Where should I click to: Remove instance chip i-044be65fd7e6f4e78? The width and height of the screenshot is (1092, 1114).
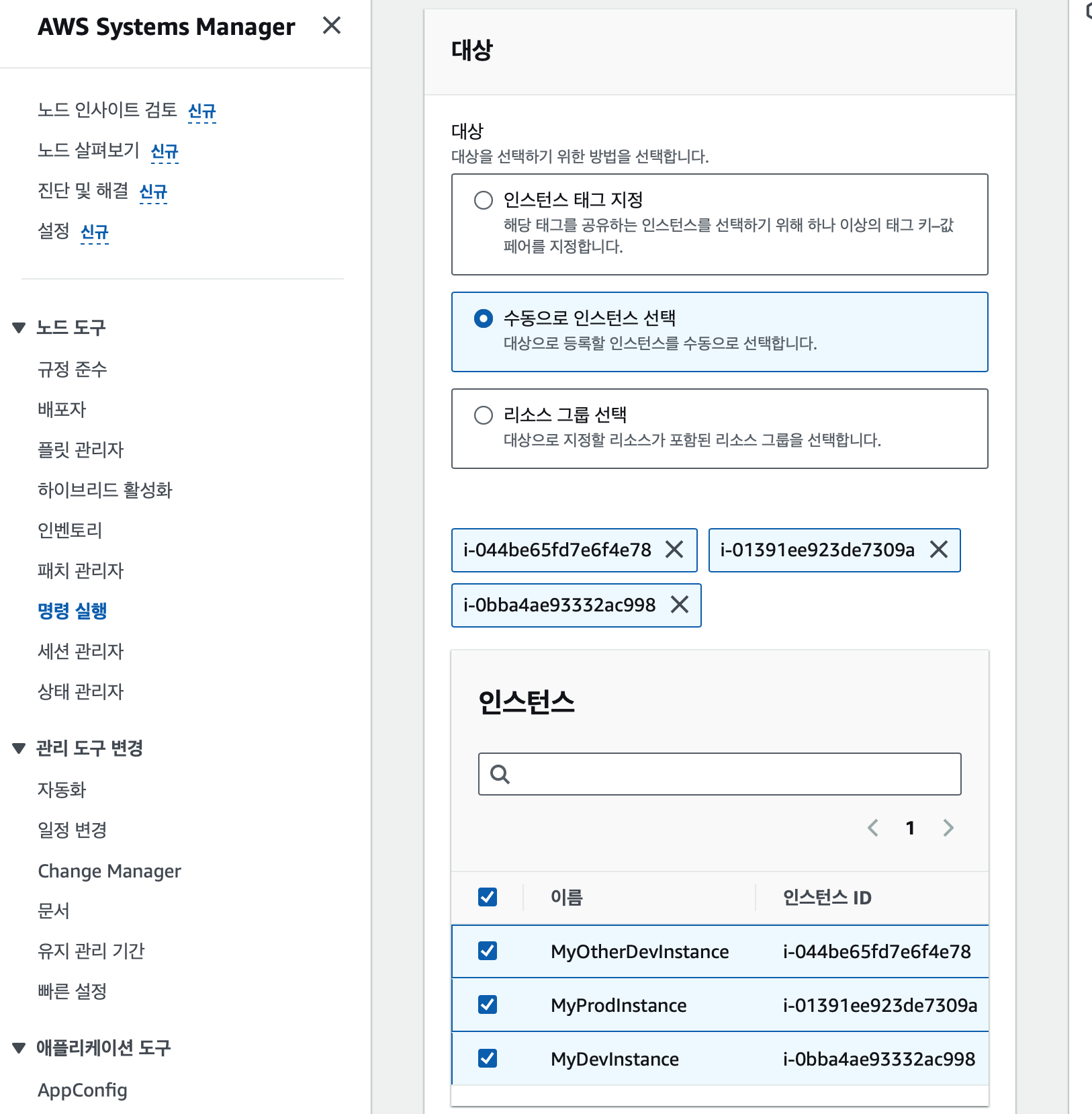pyautogui.click(x=674, y=550)
